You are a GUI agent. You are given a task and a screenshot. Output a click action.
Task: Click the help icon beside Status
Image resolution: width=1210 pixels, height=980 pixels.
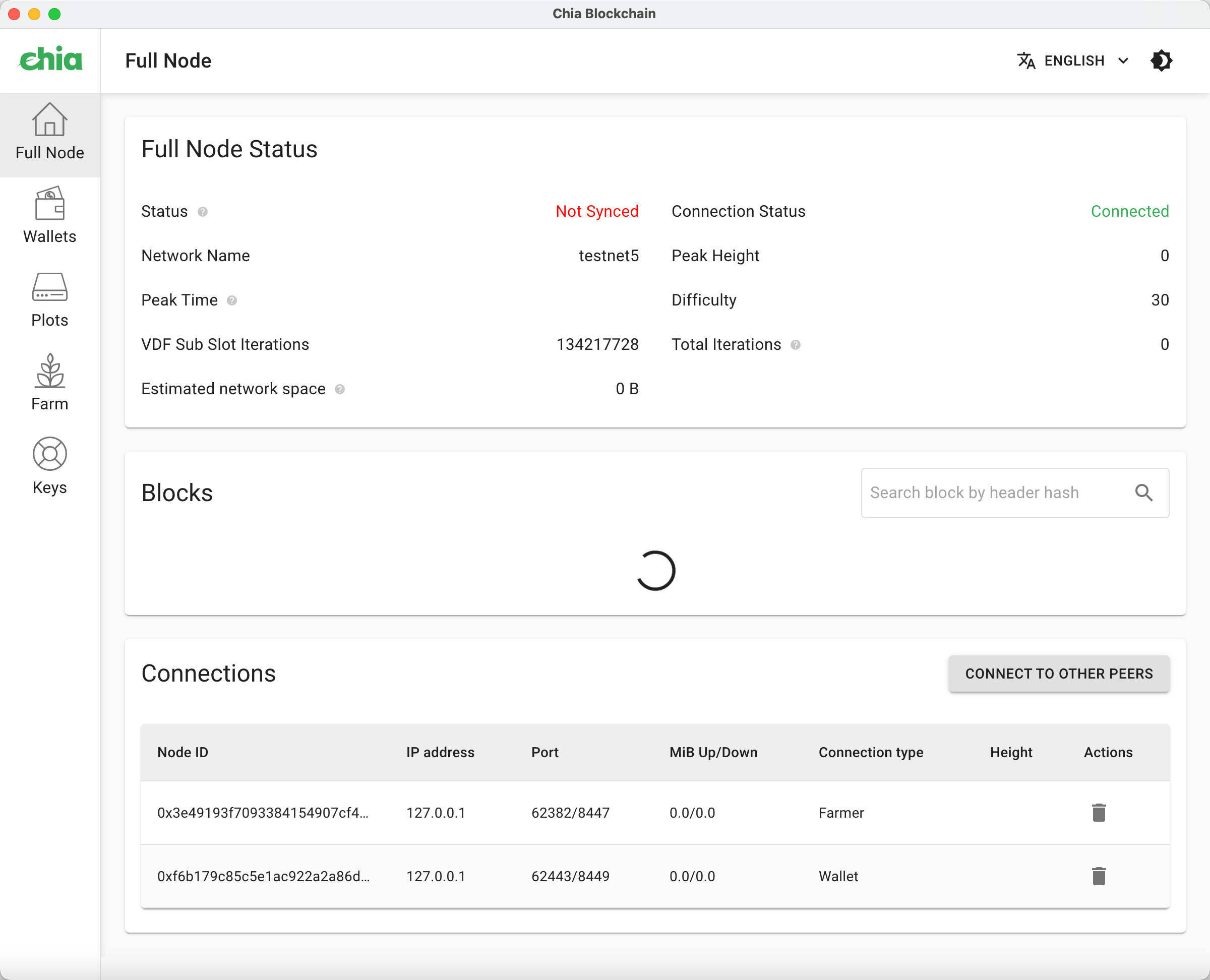(x=203, y=212)
